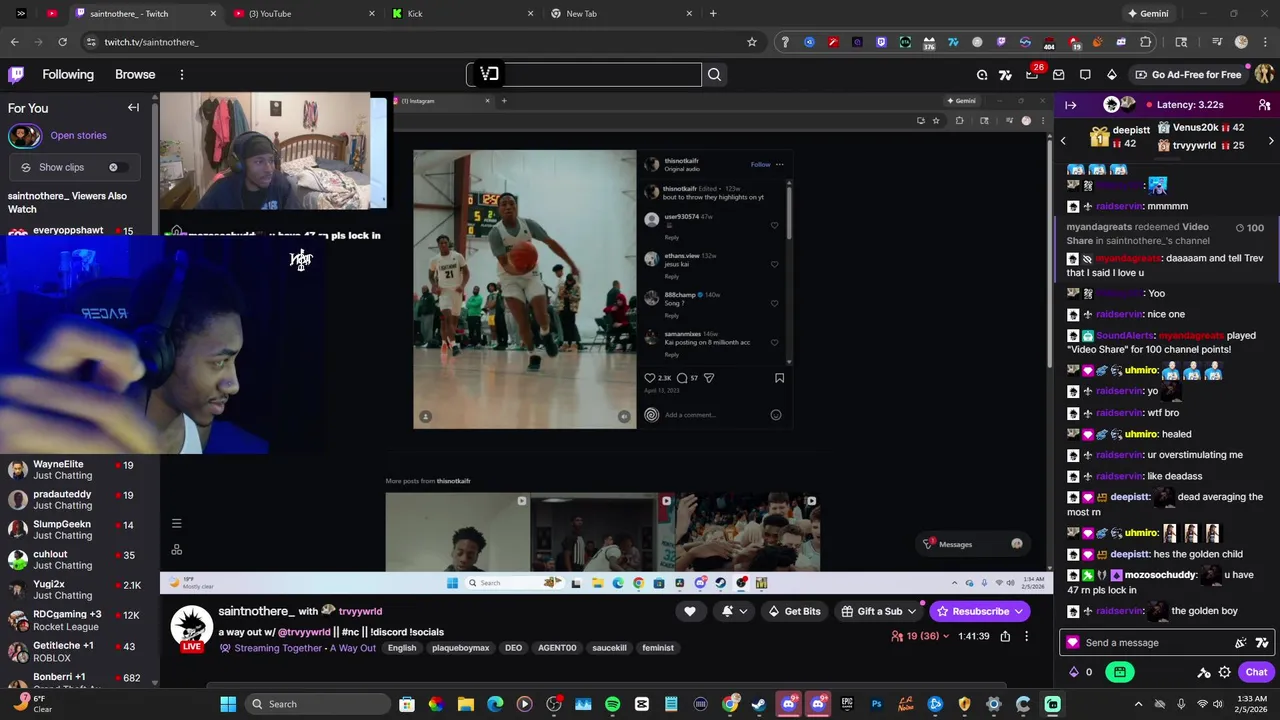This screenshot has height=720, width=1280.
Task: Open a new browser tab with plus
Action: 713,14
